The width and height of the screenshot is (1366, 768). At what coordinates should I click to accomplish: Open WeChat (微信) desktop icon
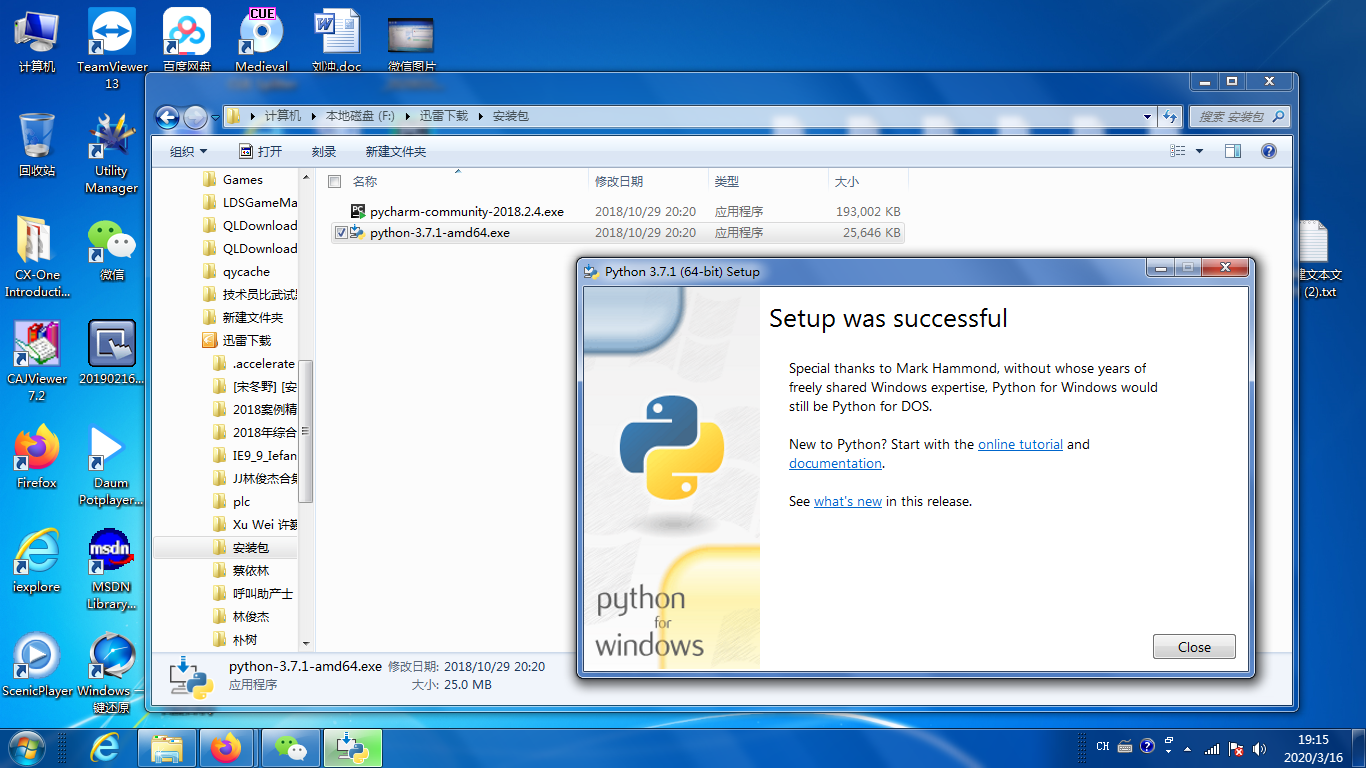click(112, 250)
